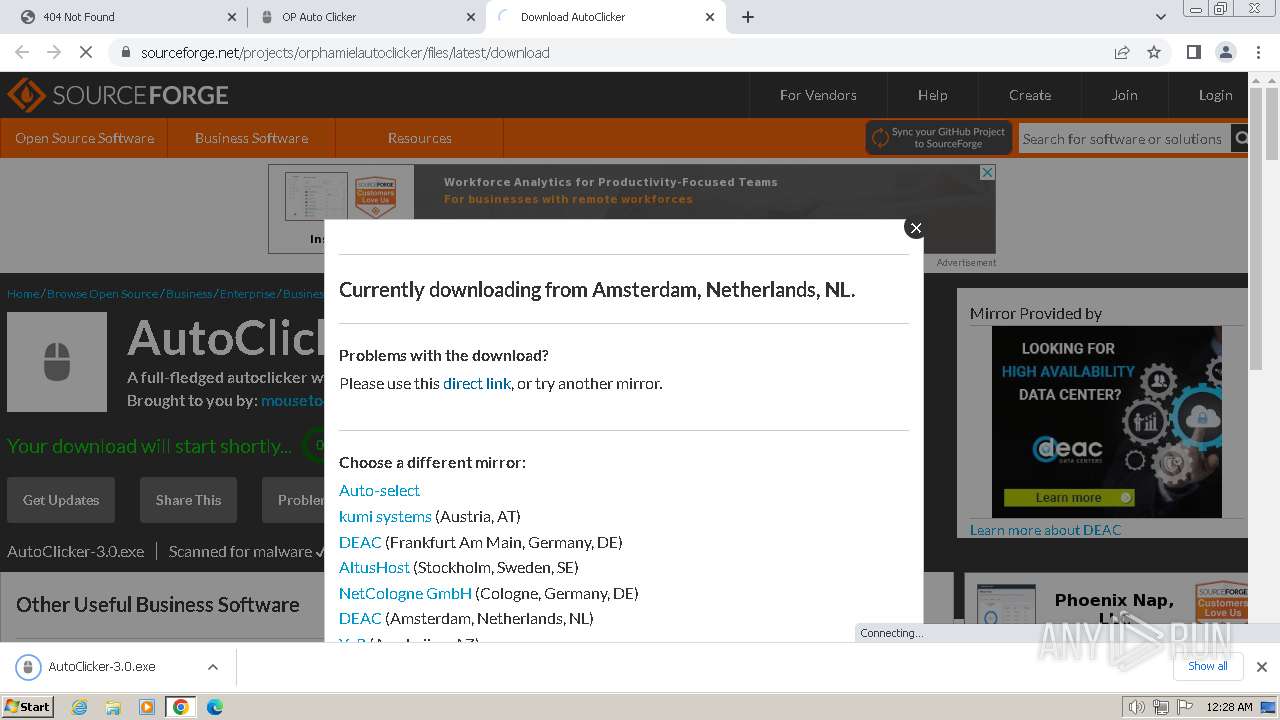The image size is (1280, 720).
Task: Open the Create menu
Action: (x=1030, y=95)
